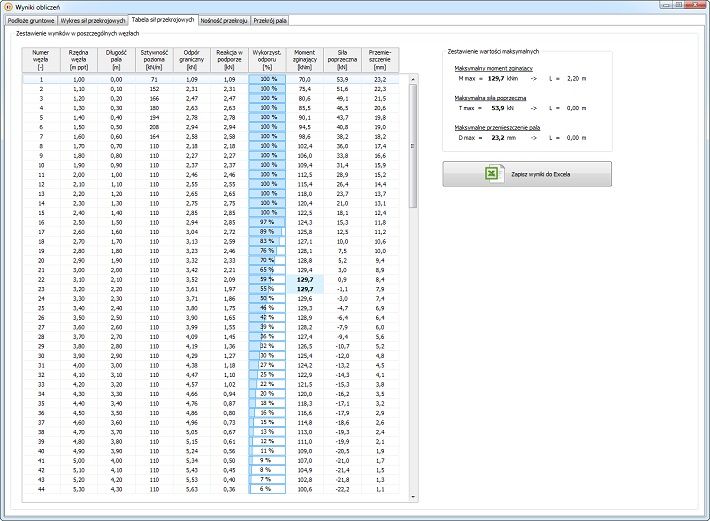Image resolution: width=710 pixels, height=521 pixels.
Task: Click the app icon in the title bar
Action: click(7, 7)
